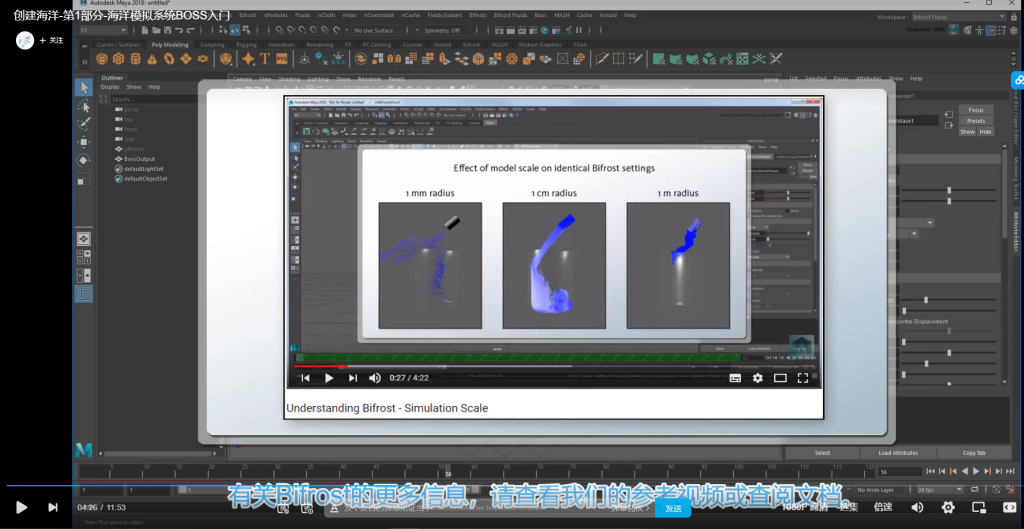Create a polygon cylinder from shelf
Viewport: 1024px width, 529px height.
(x=135, y=59)
